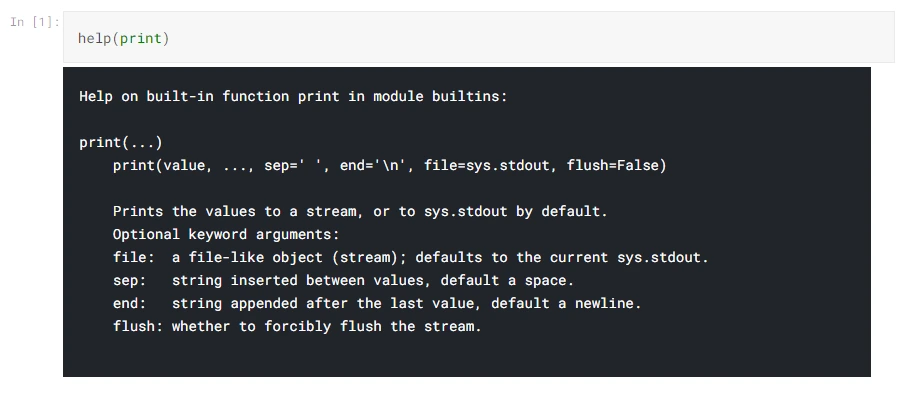Click the 'end:' argument description line
Viewport: 908px width, 396px height.
377,303
